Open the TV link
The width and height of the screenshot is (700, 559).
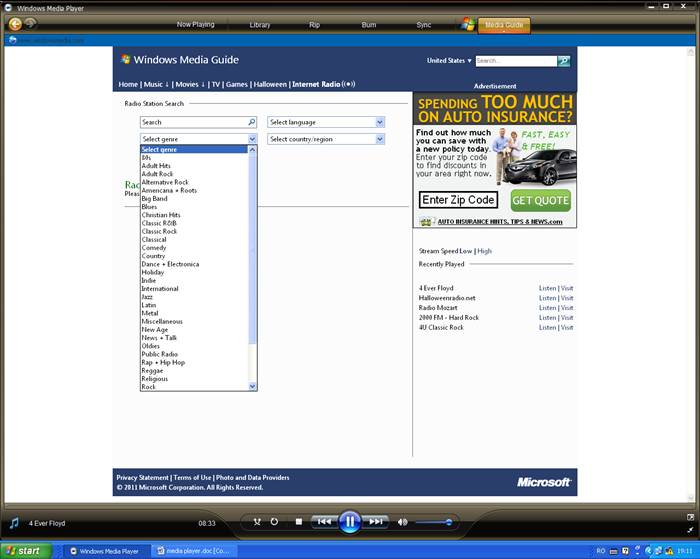pos(216,84)
